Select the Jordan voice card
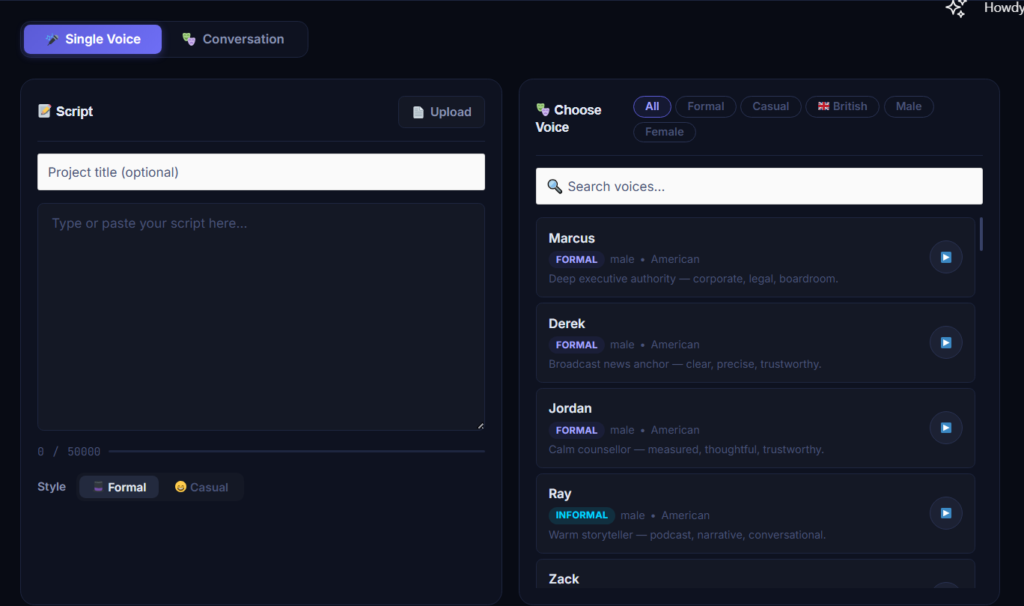 756,428
